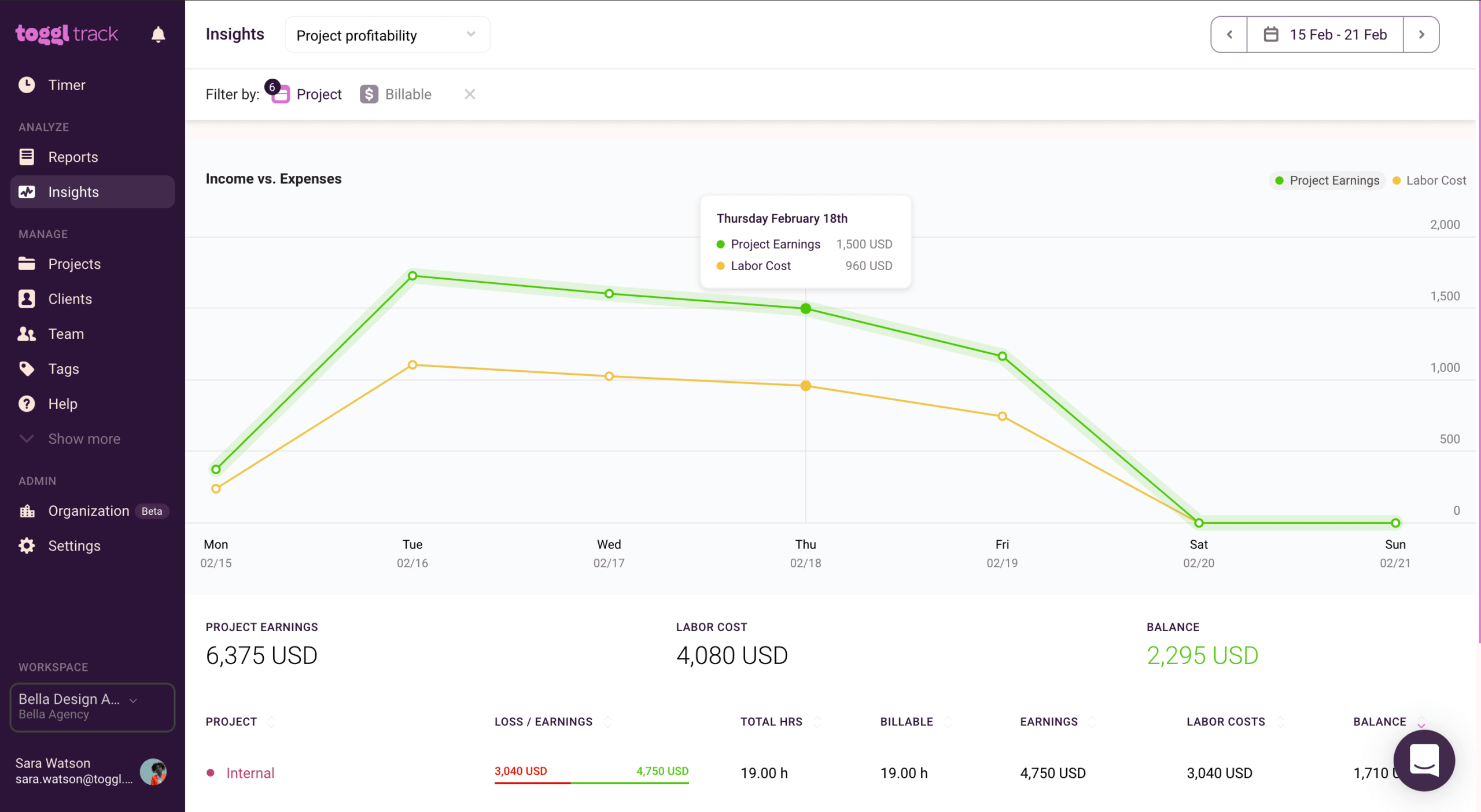This screenshot has width=1481, height=812.
Task: Click the Internal project color dot
Action: tap(211, 773)
